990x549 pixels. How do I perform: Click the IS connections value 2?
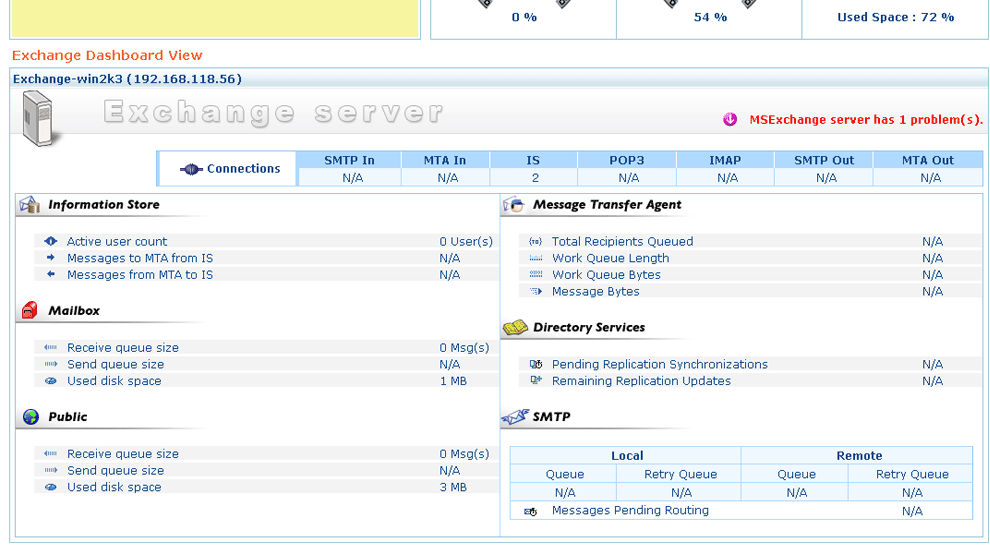(x=535, y=178)
